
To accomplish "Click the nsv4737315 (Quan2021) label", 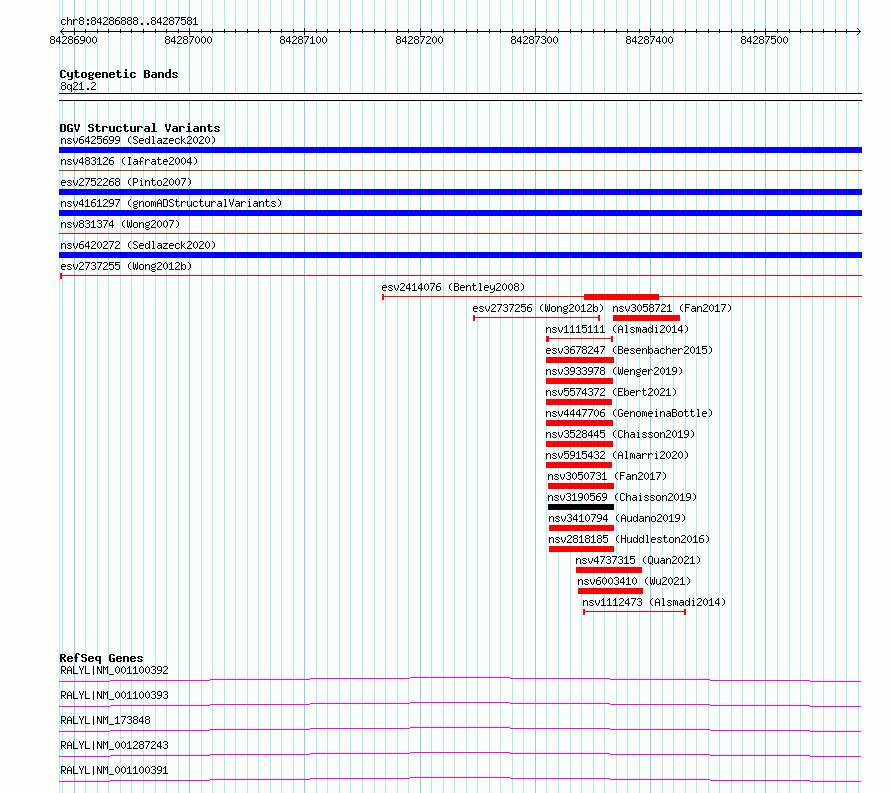I will (638, 560).
